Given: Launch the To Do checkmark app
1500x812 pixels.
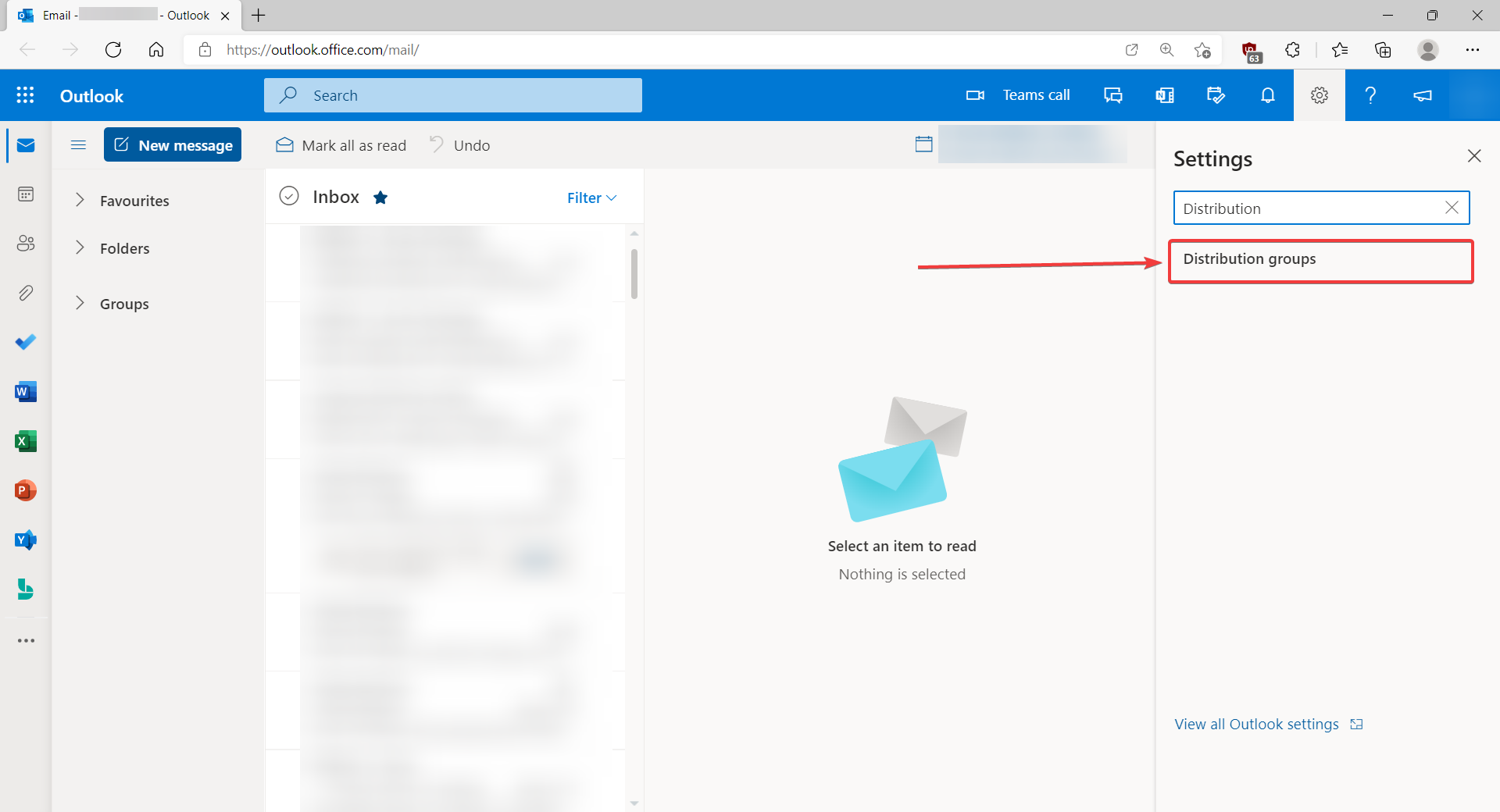Looking at the screenshot, I should [26, 342].
